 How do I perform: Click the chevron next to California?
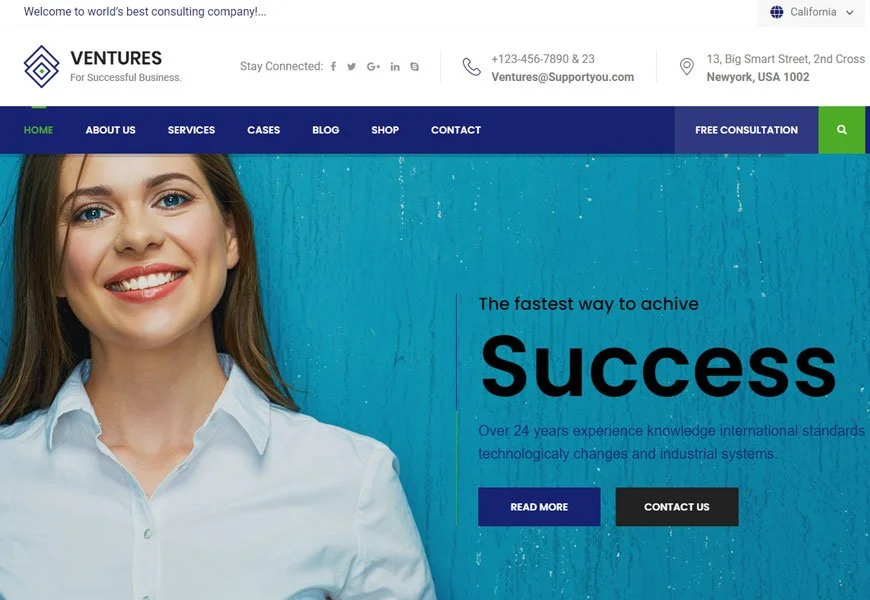pos(849,12)
